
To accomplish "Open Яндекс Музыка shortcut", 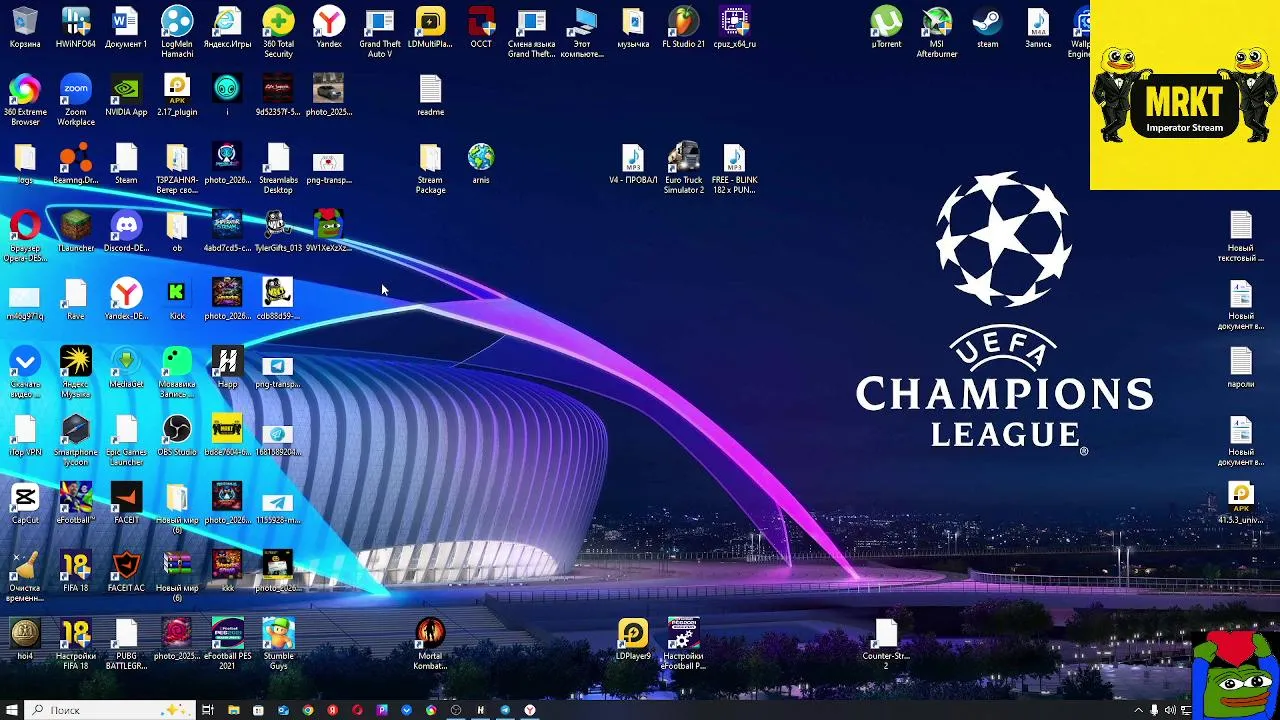I will coord(75,372).
